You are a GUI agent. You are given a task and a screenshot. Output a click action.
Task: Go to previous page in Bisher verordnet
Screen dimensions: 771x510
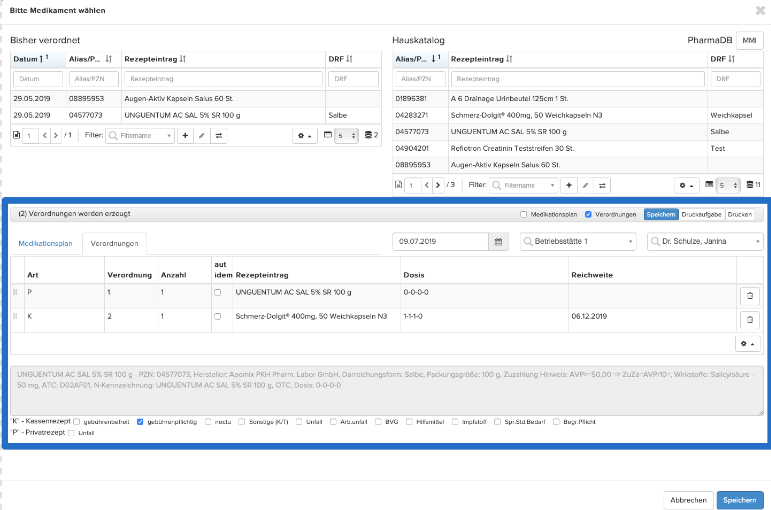pos(44,135)
